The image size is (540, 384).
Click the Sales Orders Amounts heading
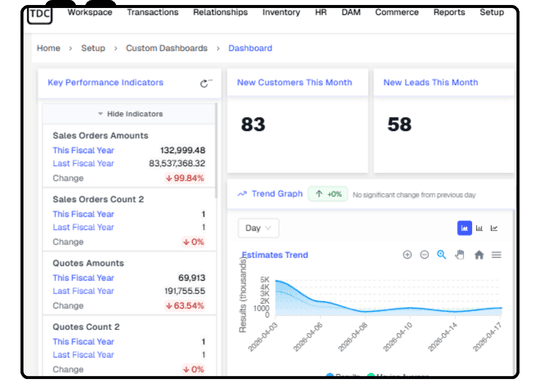pos(101,136)
